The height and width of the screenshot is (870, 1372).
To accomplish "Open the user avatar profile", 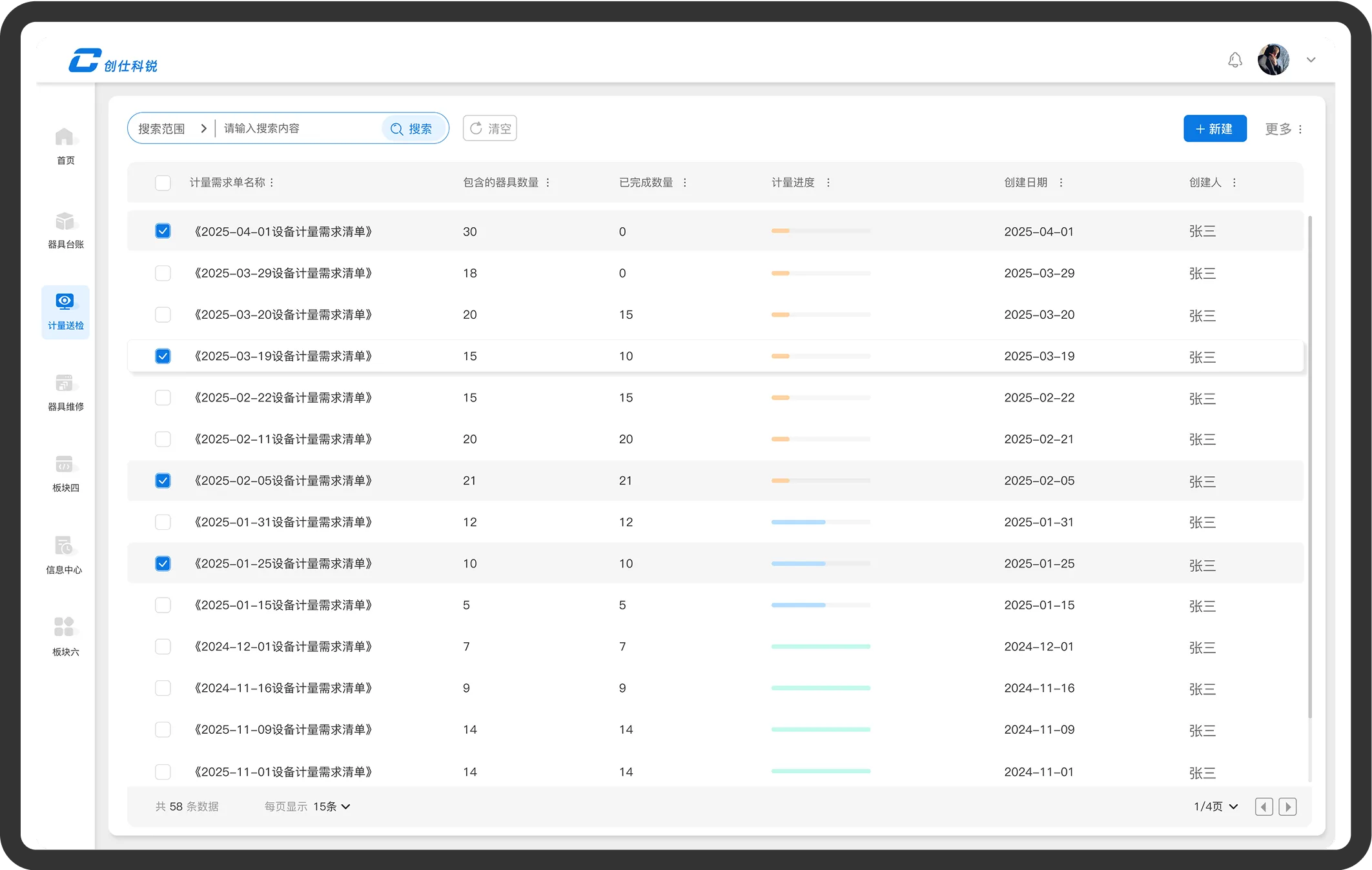I will tap(1273, 60).
